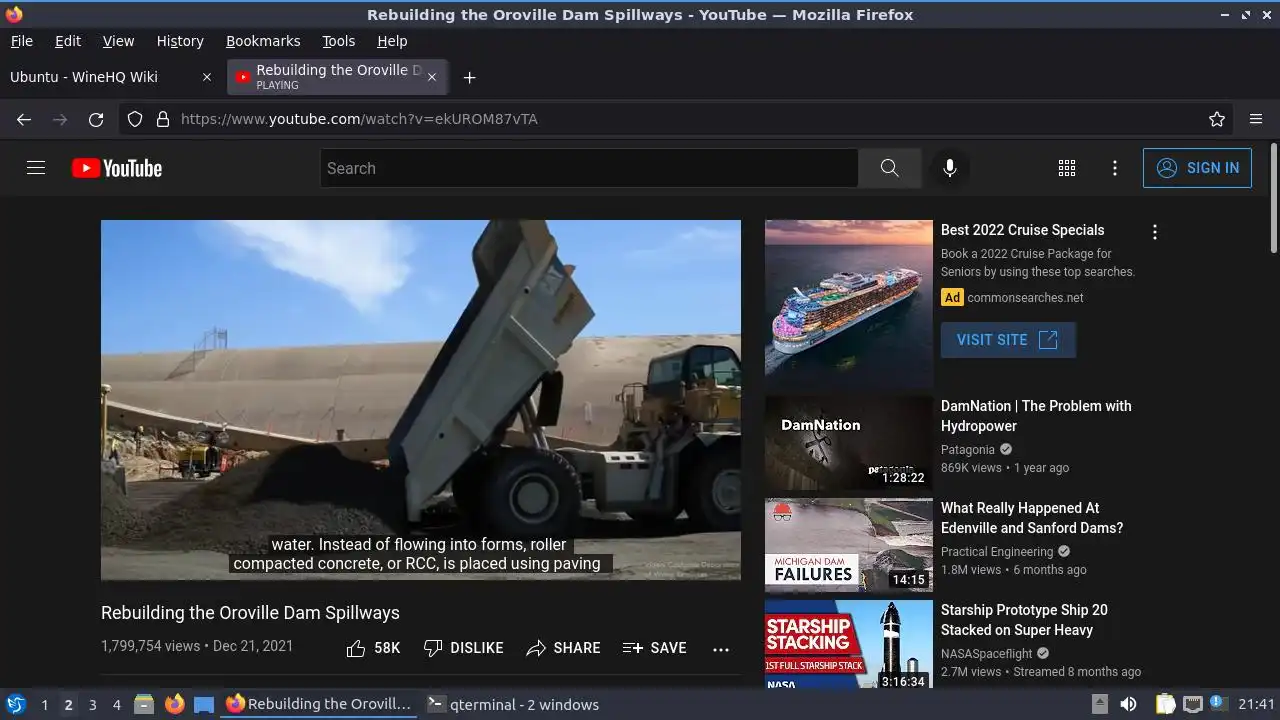Viewport: 1280px width, 720px height.
Task: Click the Firefox forward arrow
Action: click(60, 119)
